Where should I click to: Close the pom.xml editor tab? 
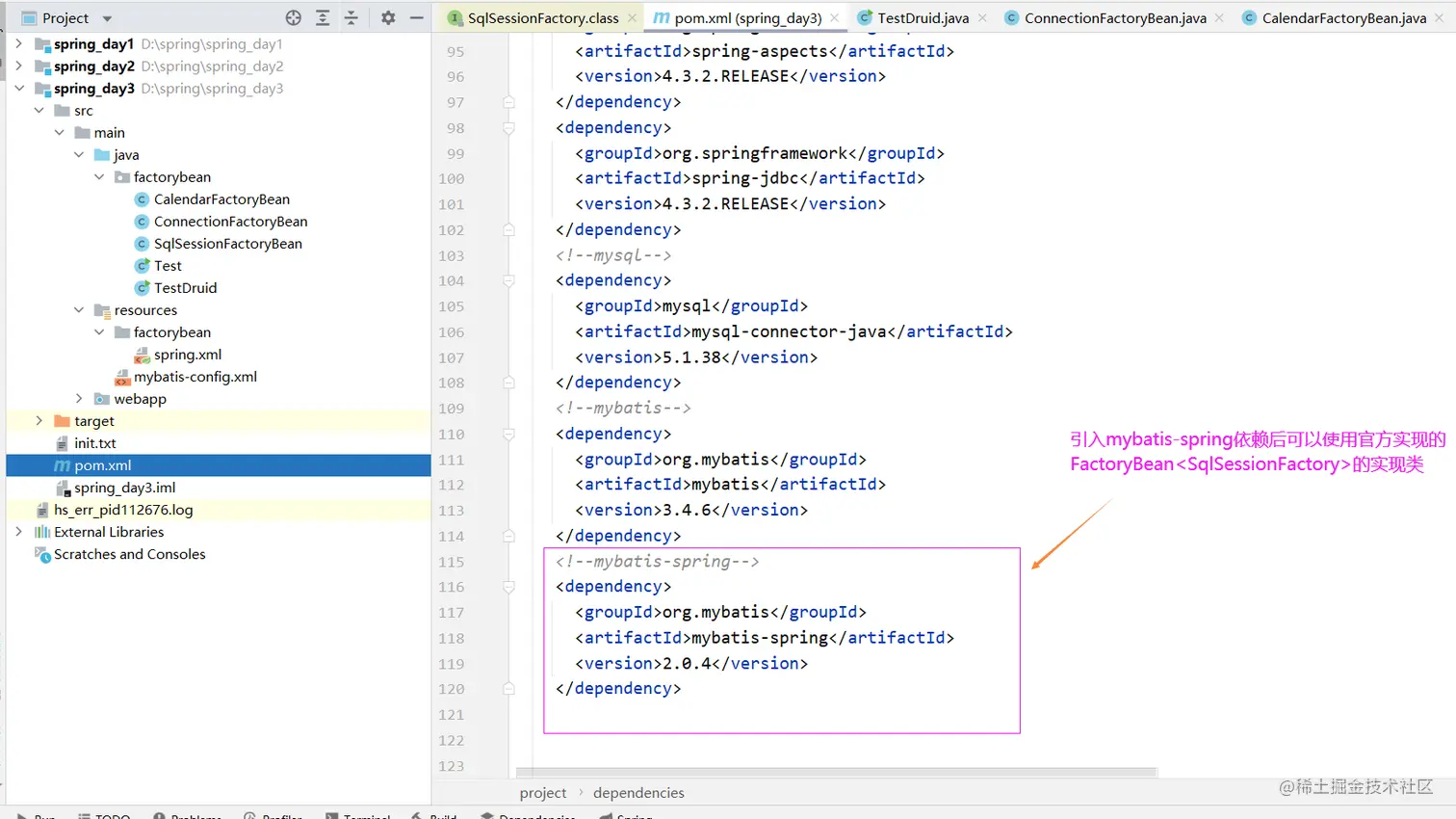pyautogui.click(x=835, y=18)
